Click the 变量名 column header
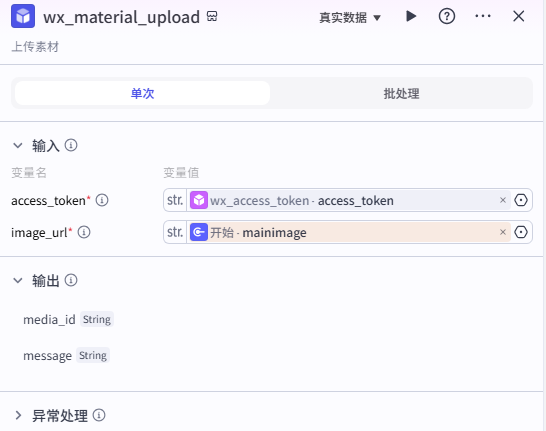The image size is (546, 431). 29,172
